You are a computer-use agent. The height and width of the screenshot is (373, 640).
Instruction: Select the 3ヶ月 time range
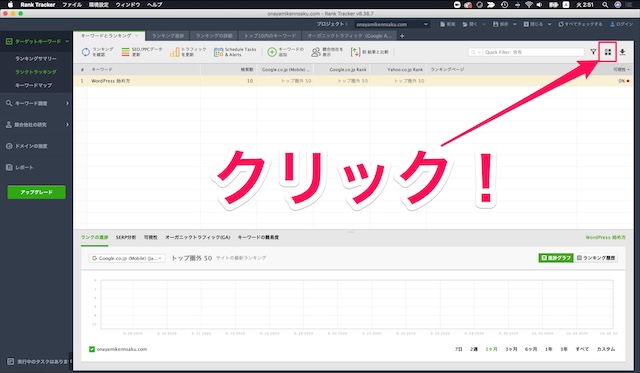511,349
